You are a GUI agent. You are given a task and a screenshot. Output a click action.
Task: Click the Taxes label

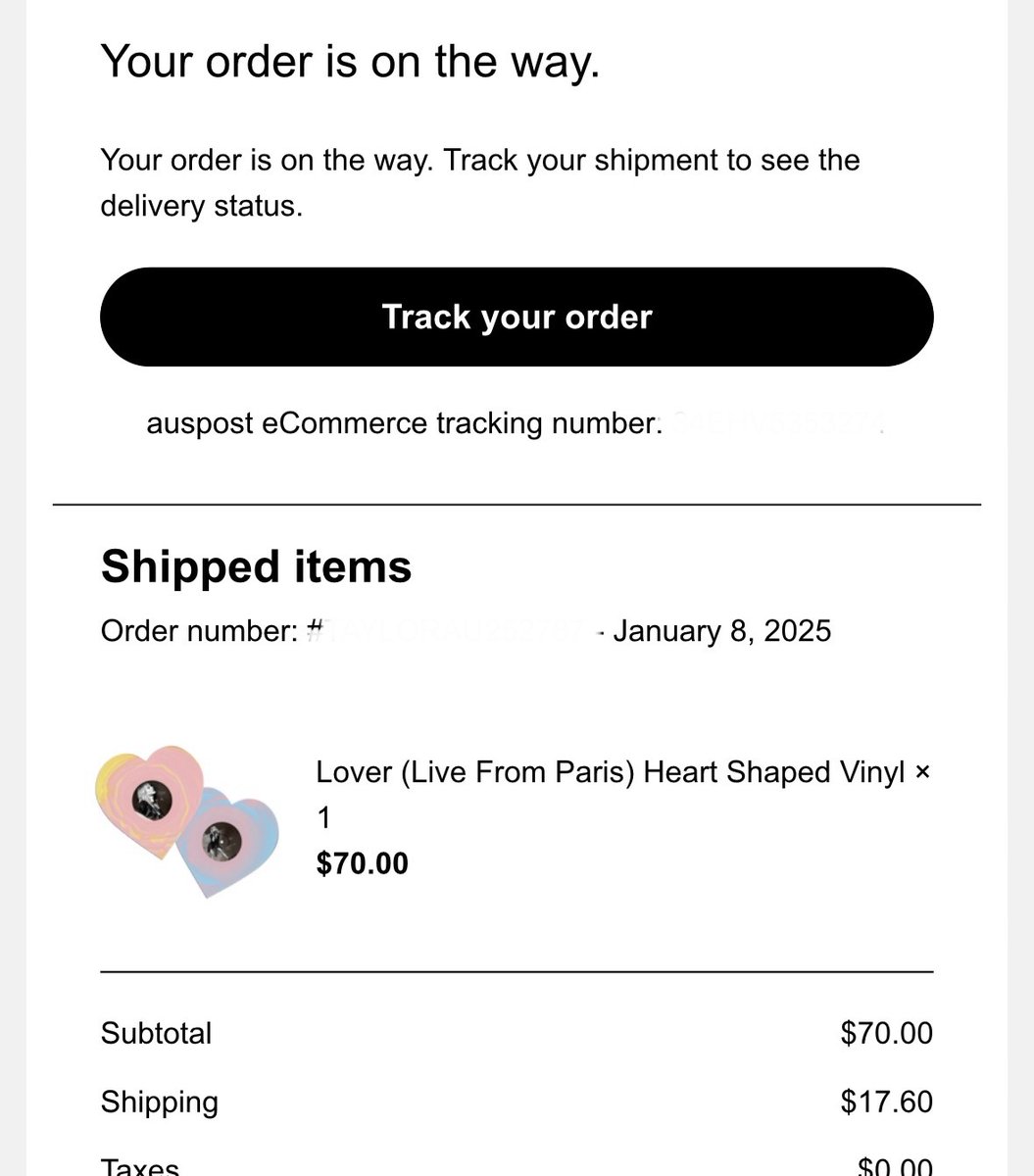pyautogui.click(x=139, y=1166)
